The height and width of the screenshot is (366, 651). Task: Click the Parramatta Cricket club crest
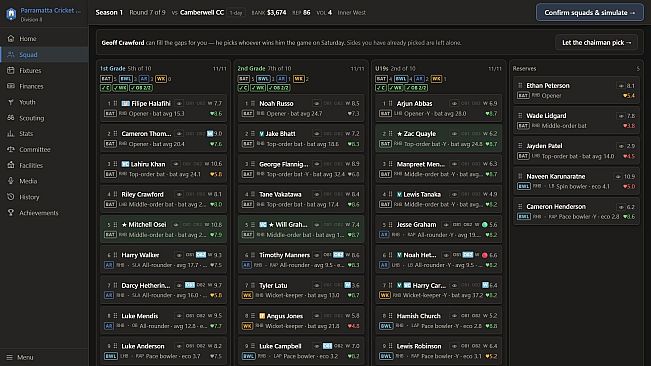click(x=11, y=14)
